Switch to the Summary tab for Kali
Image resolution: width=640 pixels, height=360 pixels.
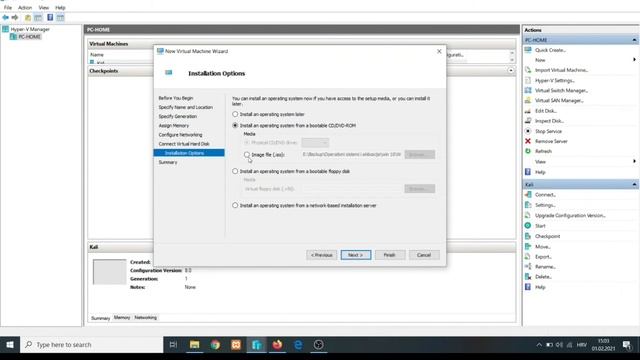tap(100, 318)
